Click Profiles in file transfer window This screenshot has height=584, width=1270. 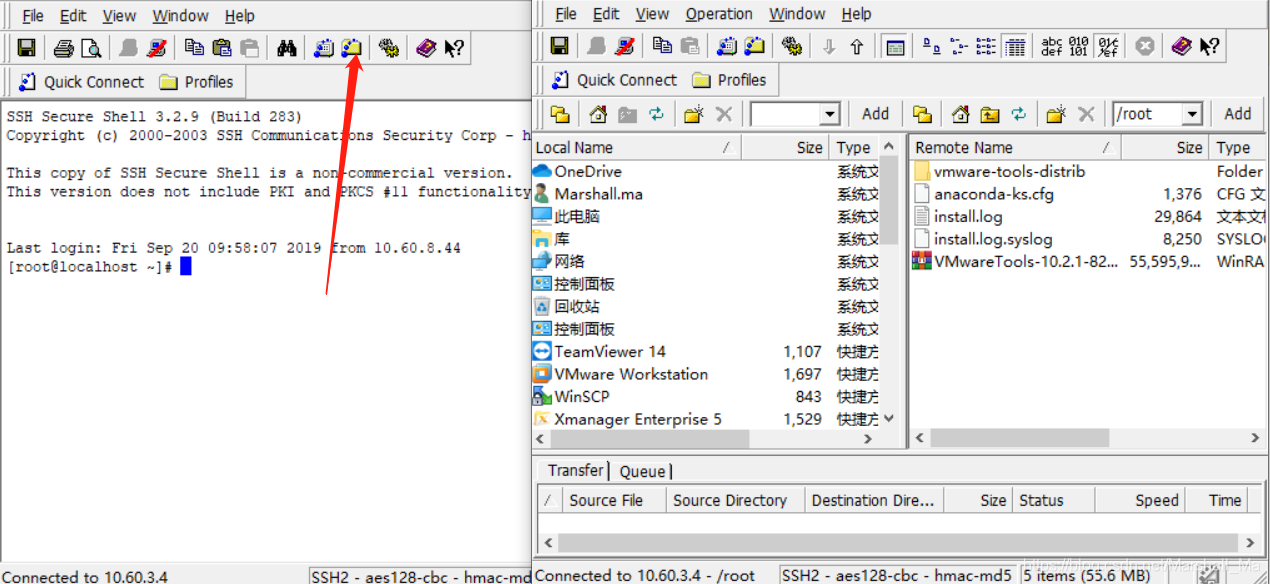(x=729, y=80)
